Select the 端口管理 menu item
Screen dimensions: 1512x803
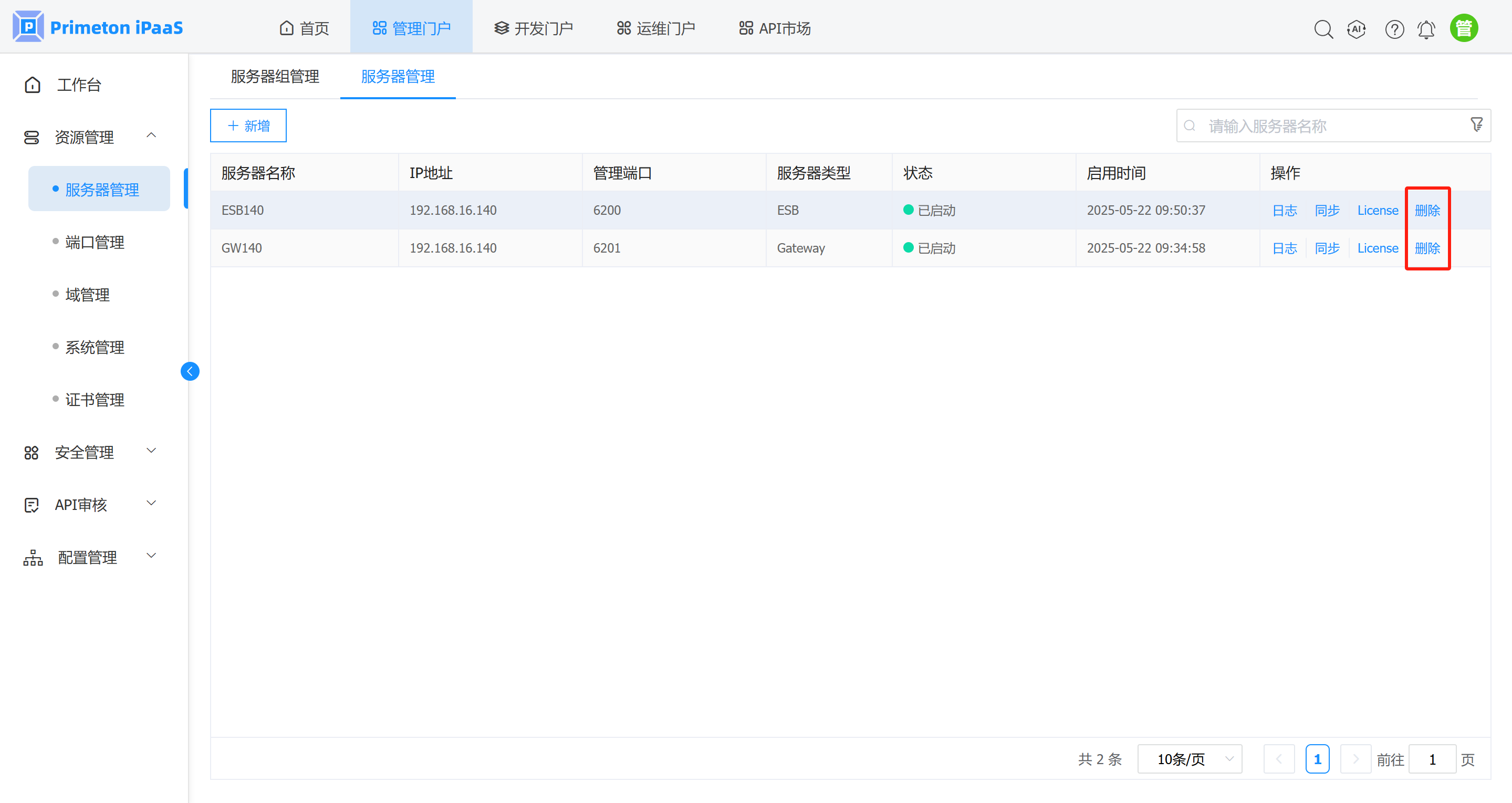coord(95,242)
